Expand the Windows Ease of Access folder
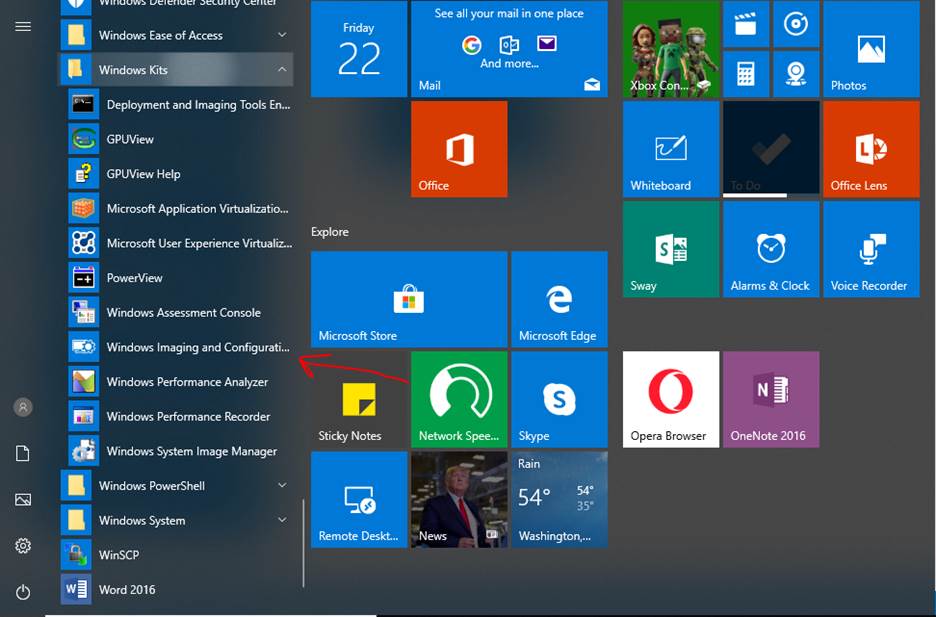The height and width of the screenshot is (617, 936). coord(176,35)
